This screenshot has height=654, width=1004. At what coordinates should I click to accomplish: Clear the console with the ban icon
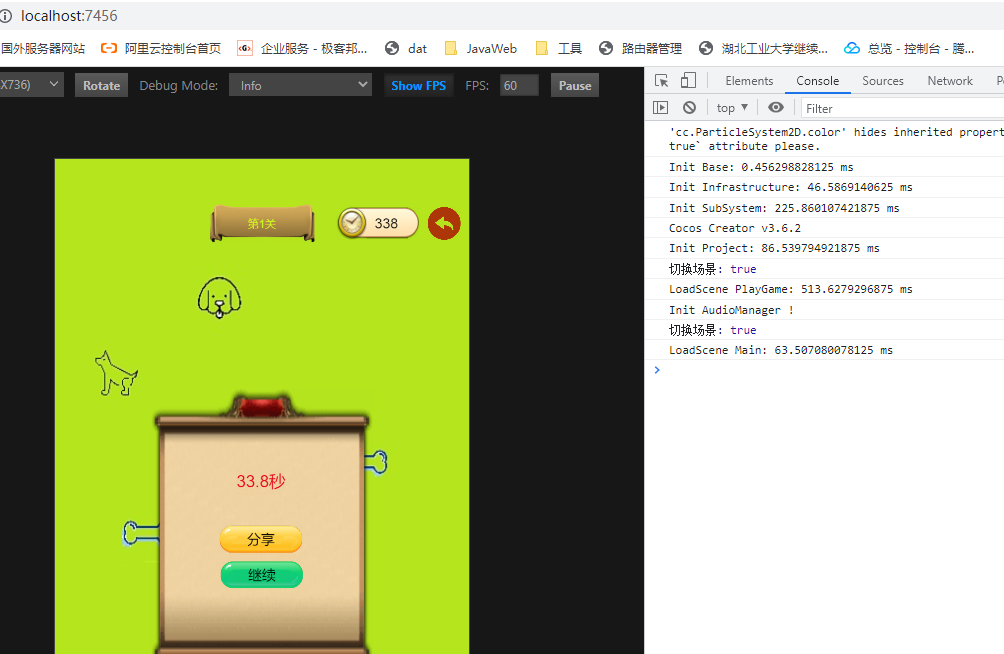click(689, 108)
